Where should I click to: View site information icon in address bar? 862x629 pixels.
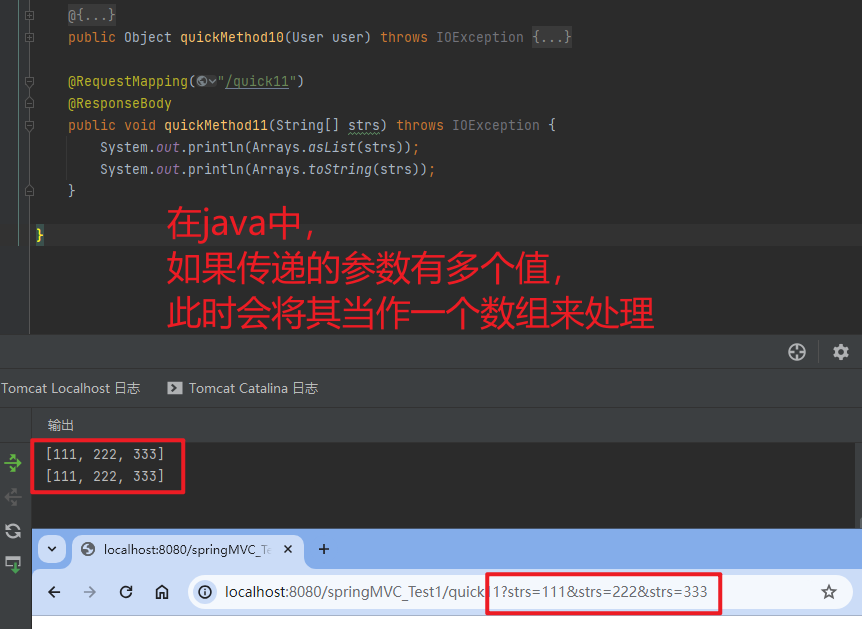pyautogui.click(x=205, y=592)
